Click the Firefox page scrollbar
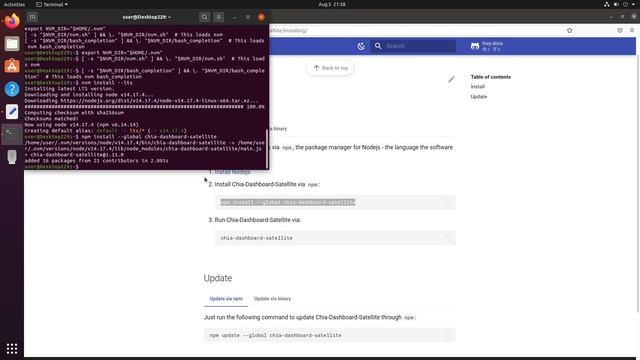The image size is (640, 360). point(638,184)
